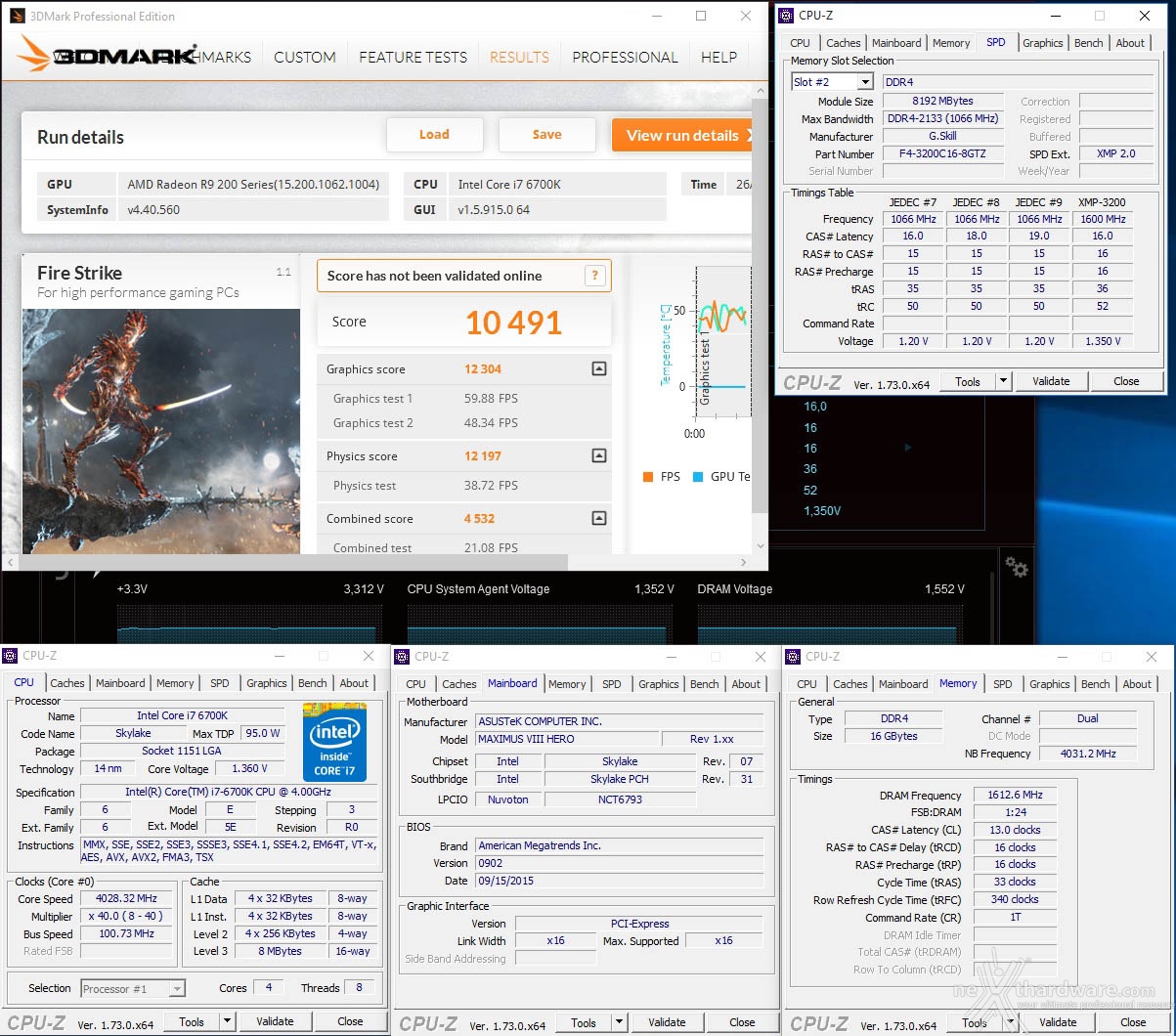The width and height of the screenshot is (1176, 1036).
Task: Open the Processor #1 selection dropdown
Action: tap(177, 989)
